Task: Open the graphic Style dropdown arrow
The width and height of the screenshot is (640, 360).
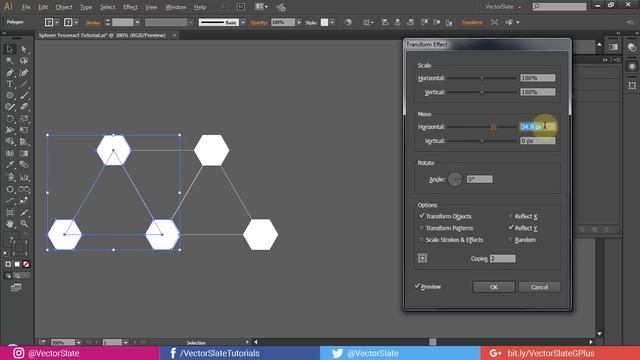Action: 332,22
